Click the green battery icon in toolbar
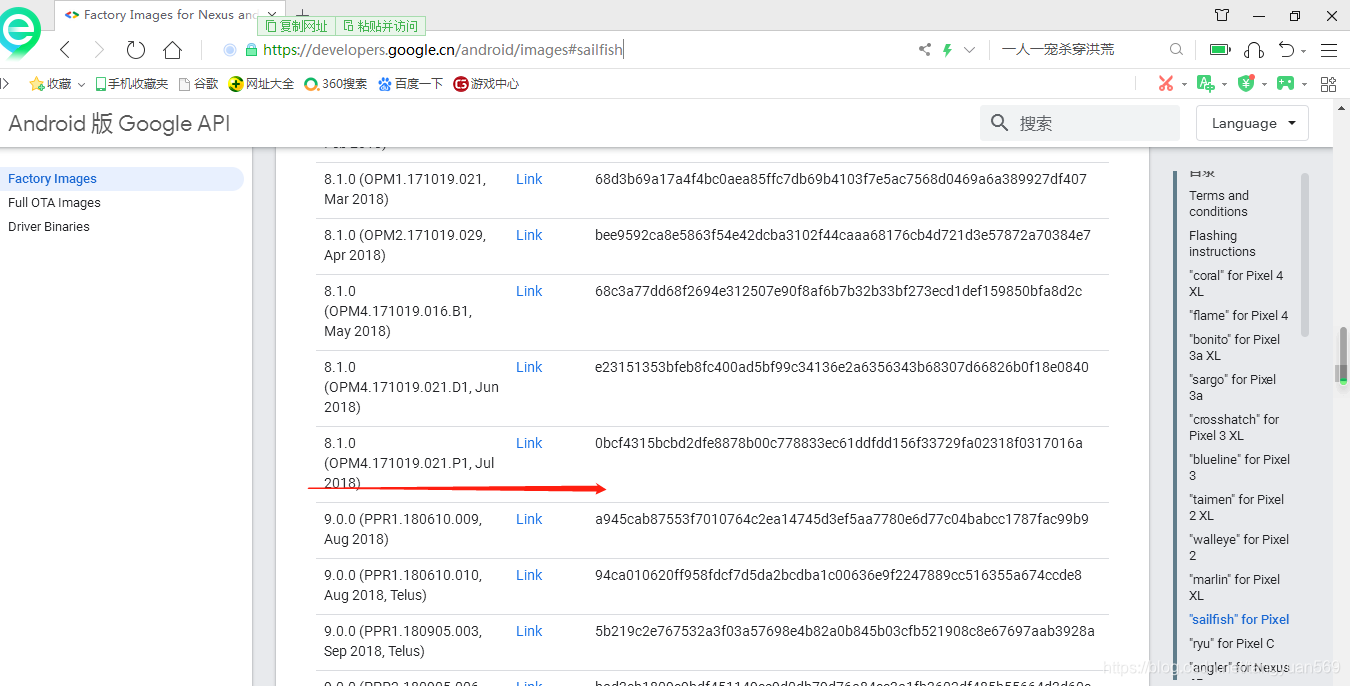This screenshot has height=686, width=1350. pyautogui.click(x=1220, y=50)
